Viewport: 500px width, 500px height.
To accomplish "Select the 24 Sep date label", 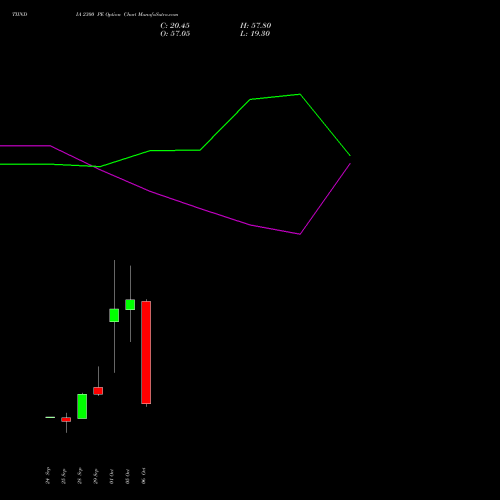I will [x=48, y=476].
